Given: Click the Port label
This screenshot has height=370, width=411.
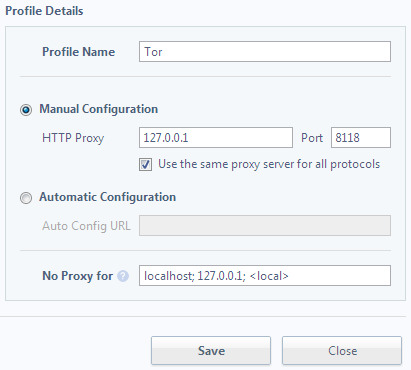Looking at the screenshot, I should tap(312, 138).
